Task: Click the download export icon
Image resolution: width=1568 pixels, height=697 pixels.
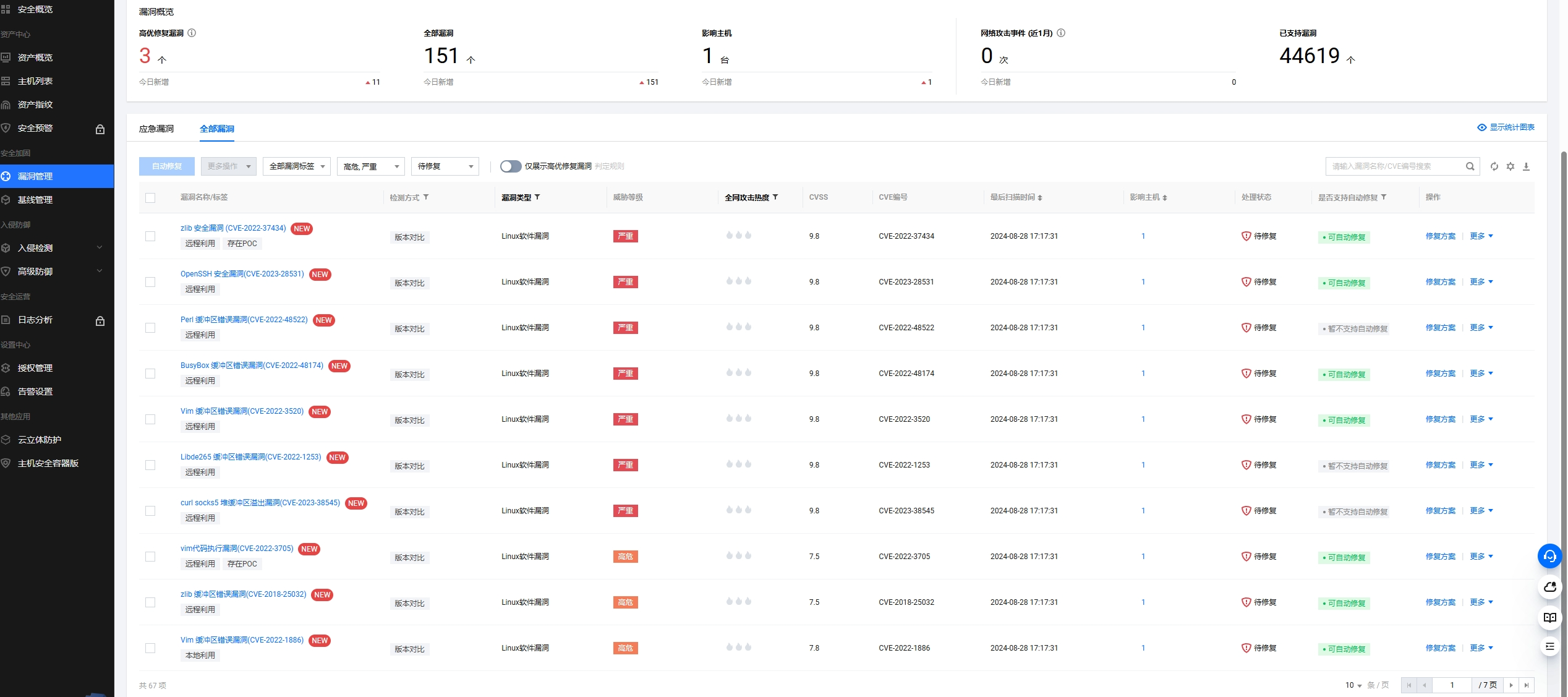Action: (x=1526, y=166)
